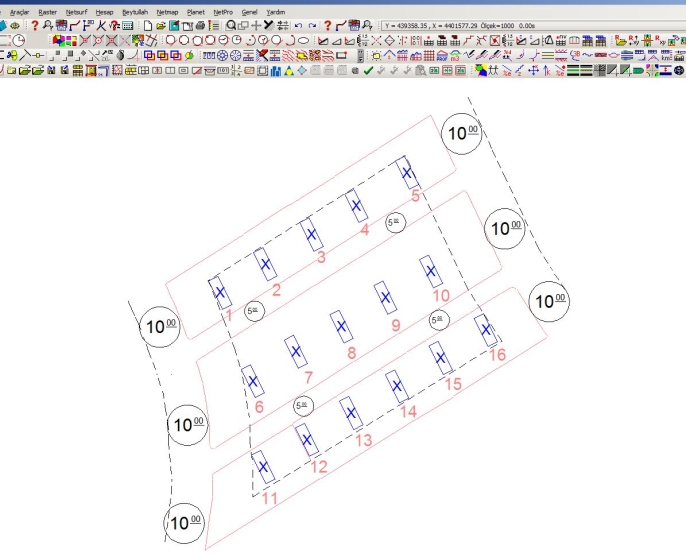
Task: Click the new blank document icon
Action: [147, 24]
